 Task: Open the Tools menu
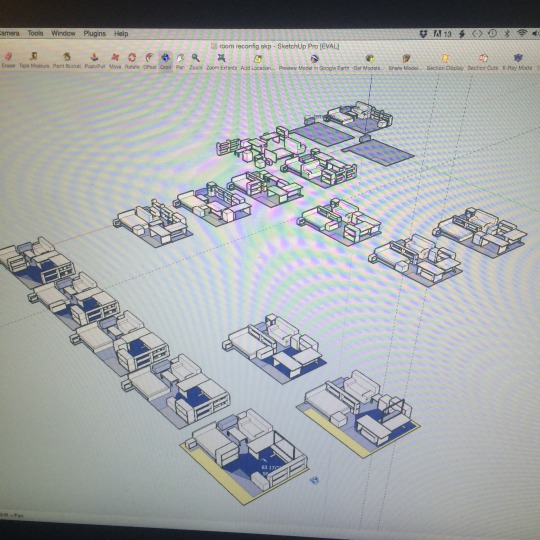pos(35,33)
